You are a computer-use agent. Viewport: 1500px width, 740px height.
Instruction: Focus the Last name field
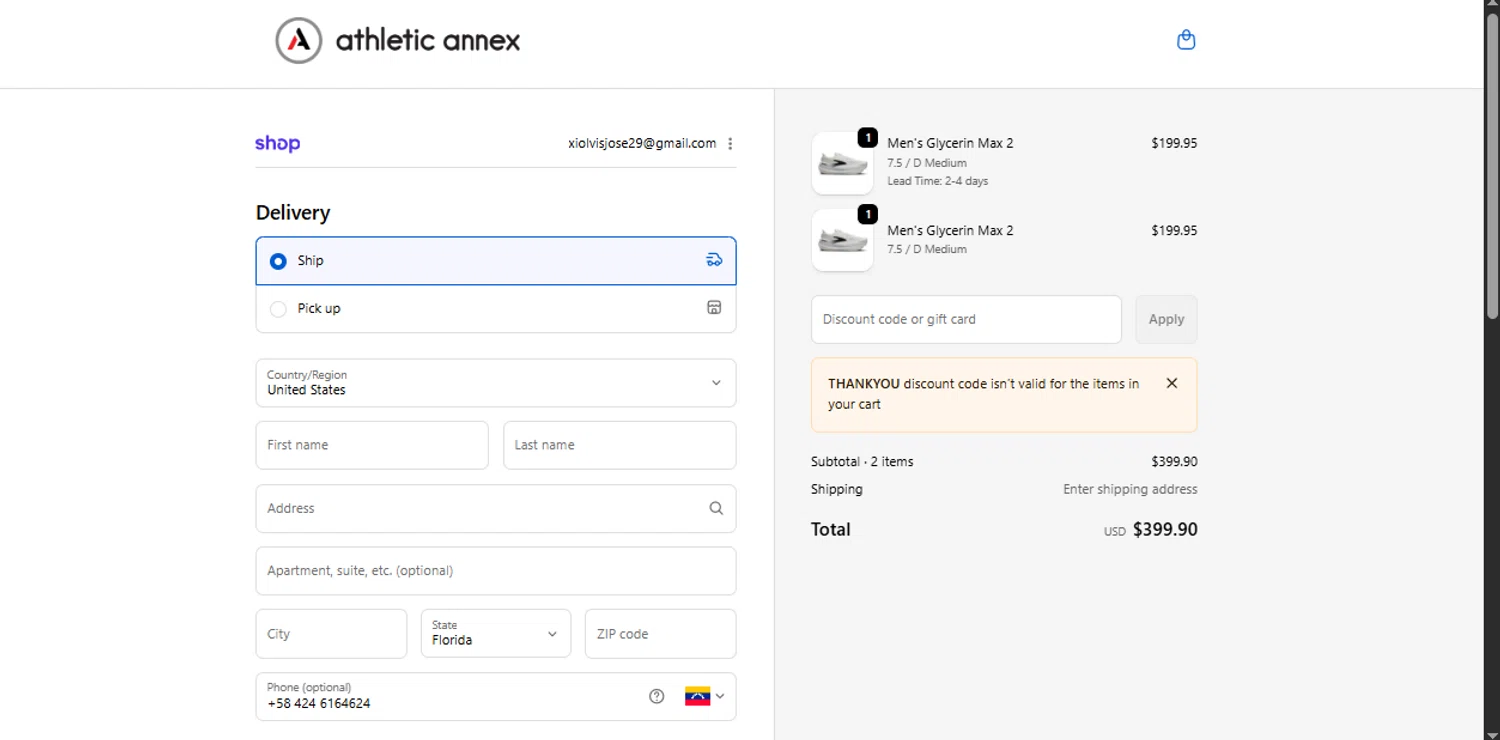620,445
